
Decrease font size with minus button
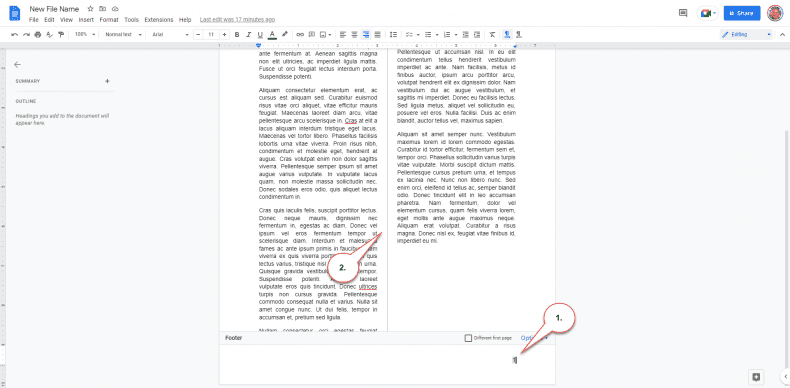tap(198, 35)
